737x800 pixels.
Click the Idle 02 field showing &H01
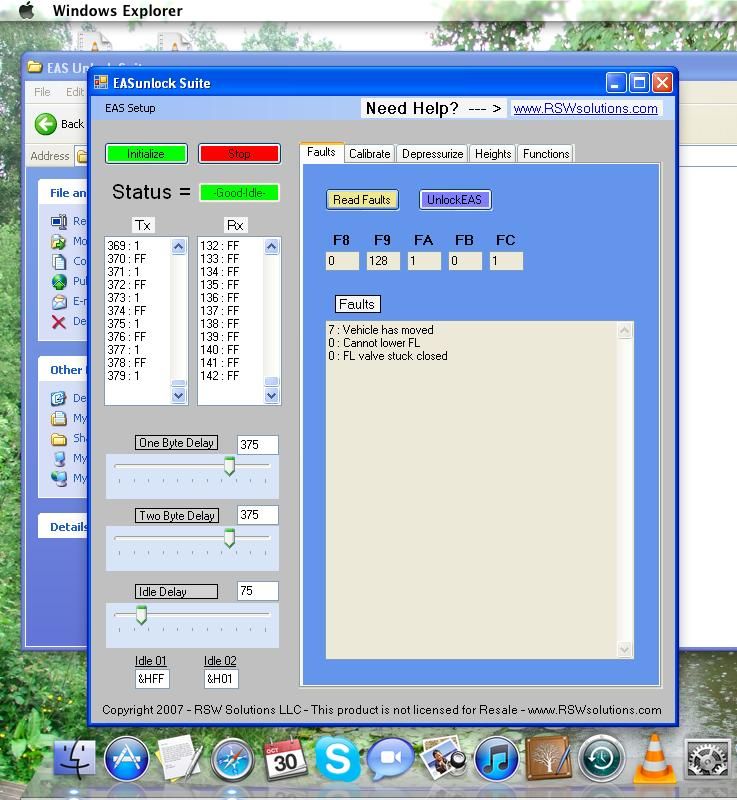(221, 679)
